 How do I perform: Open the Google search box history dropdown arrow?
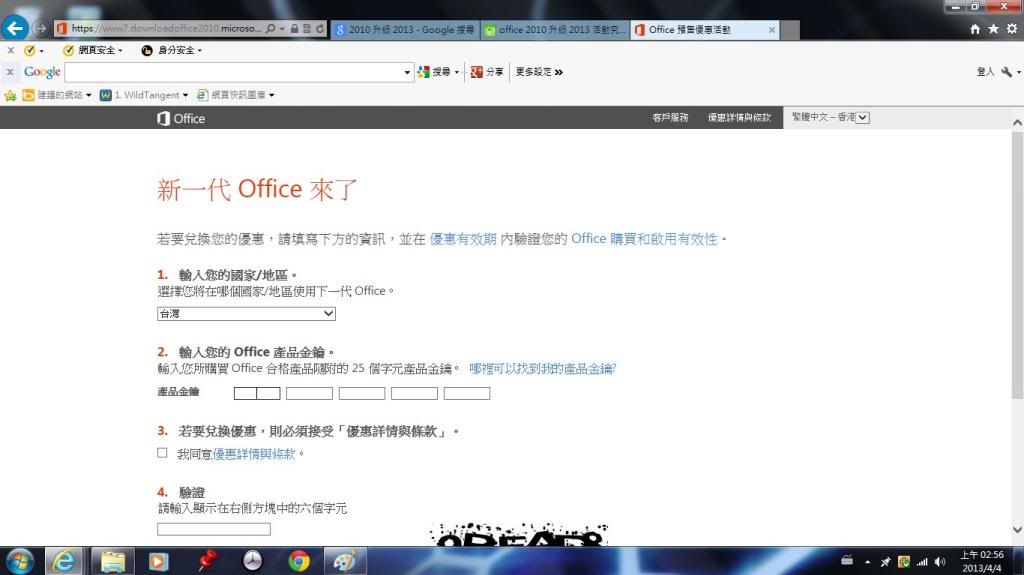click(407, 72)
